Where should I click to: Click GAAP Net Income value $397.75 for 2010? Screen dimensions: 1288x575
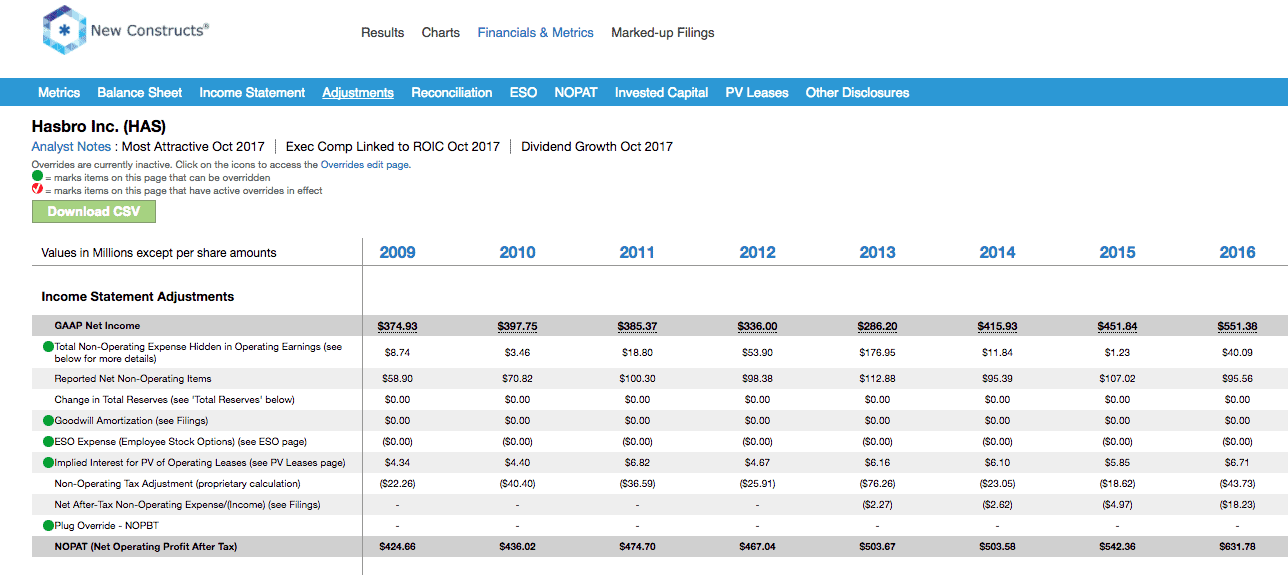click(518, 326)
